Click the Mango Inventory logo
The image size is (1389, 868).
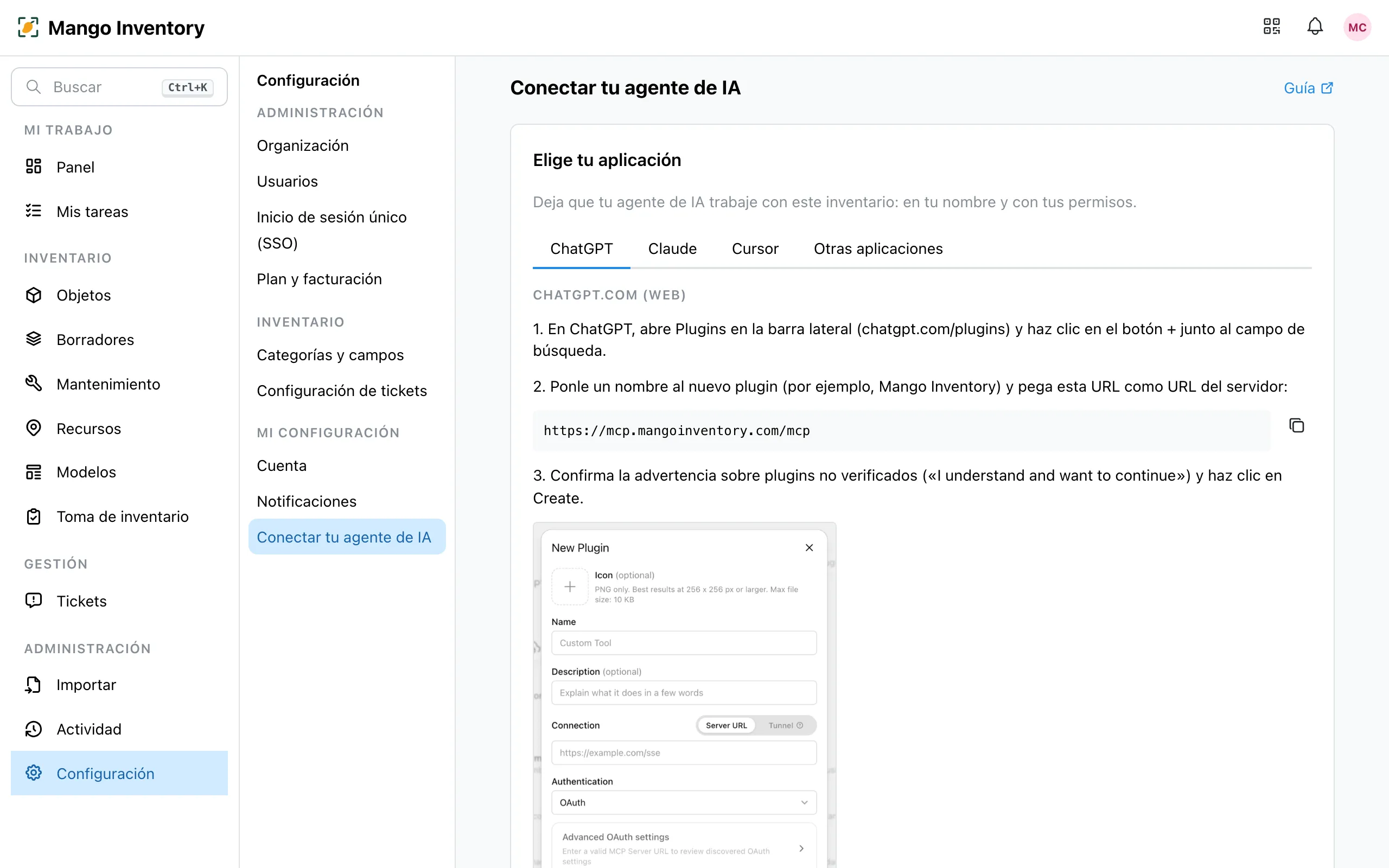[x=111, y=27]
